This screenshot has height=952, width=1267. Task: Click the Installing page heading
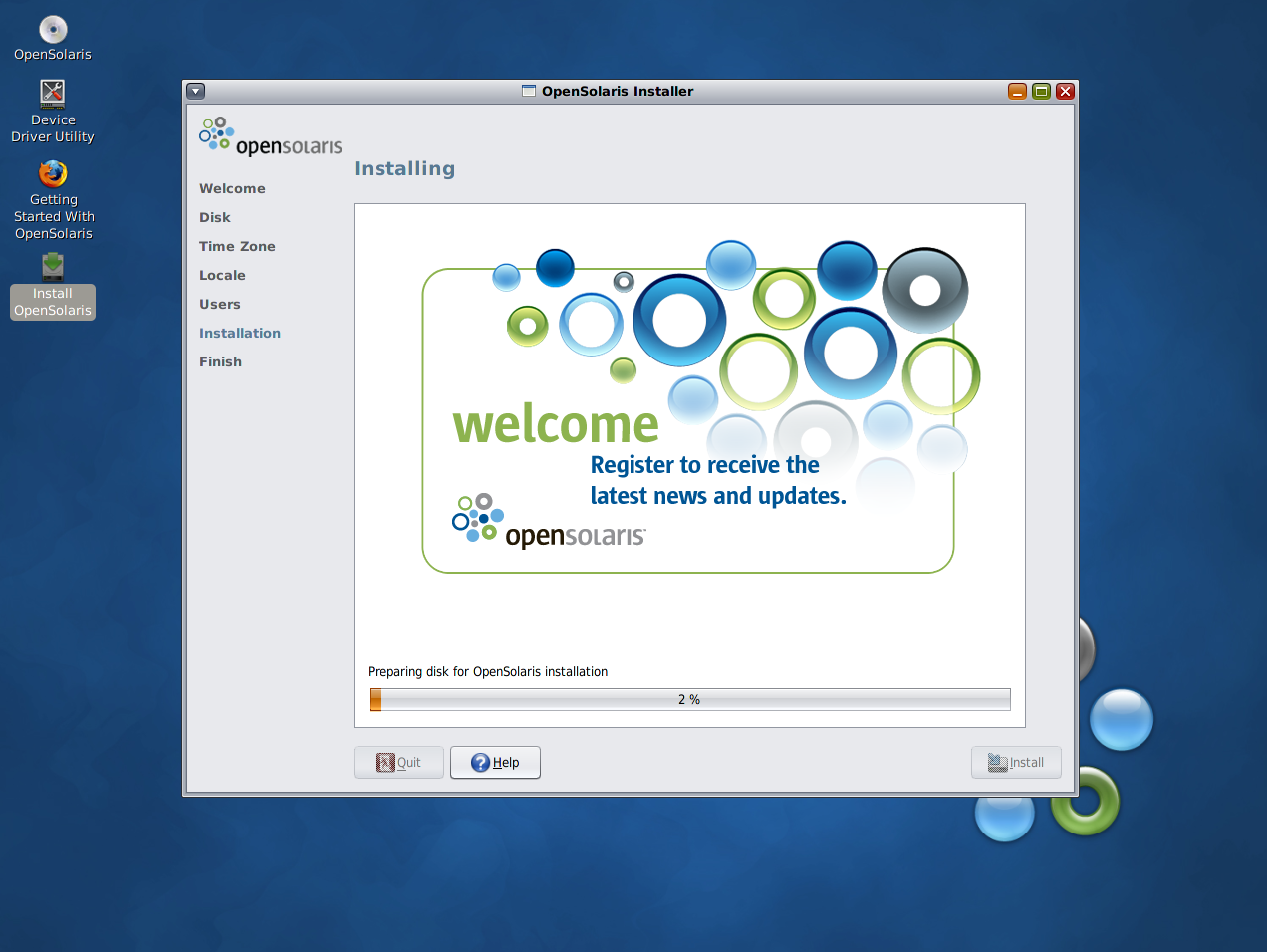click(404, 168)
